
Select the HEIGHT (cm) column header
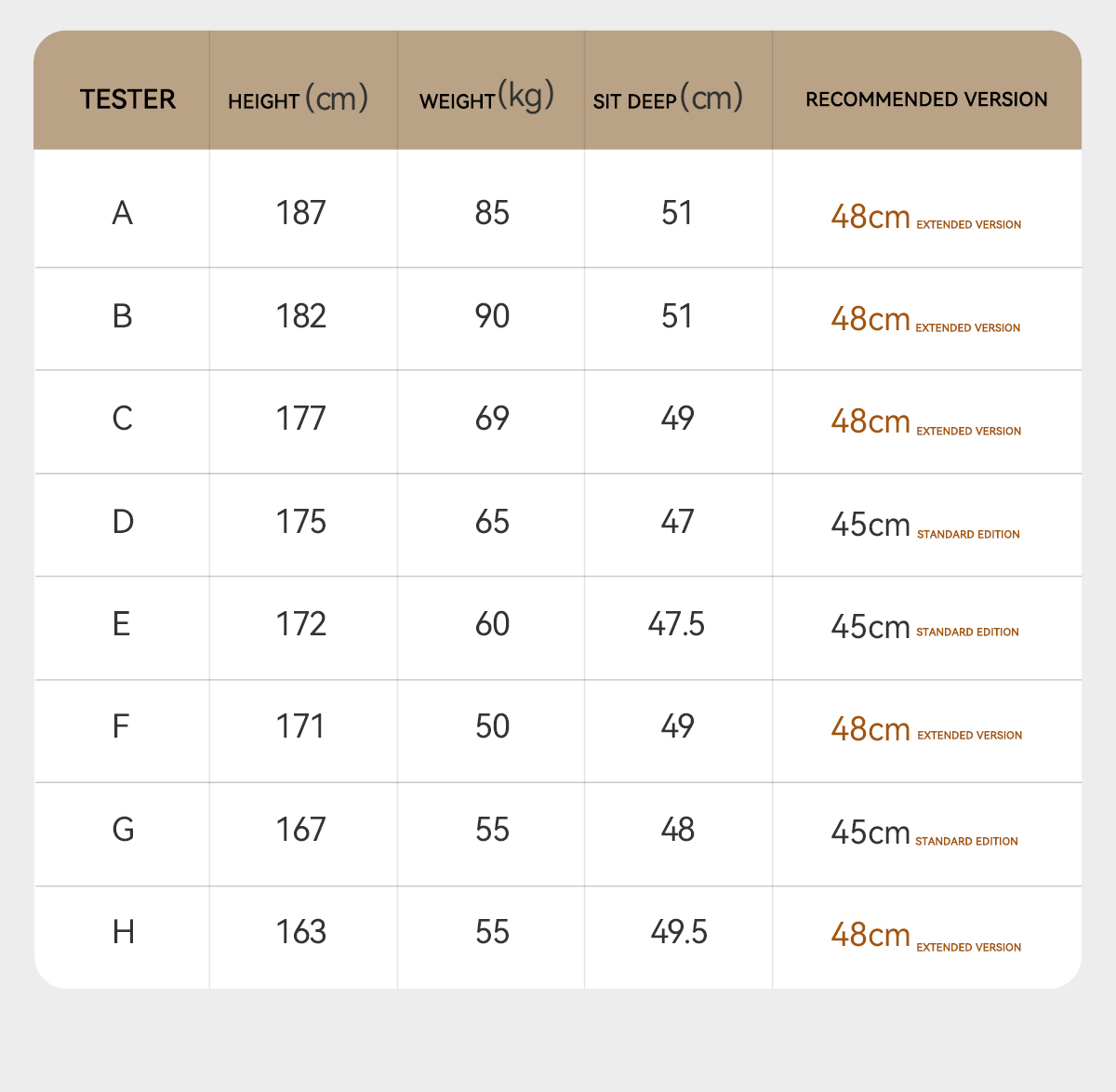pyautogui.click(x=299, y=99)
